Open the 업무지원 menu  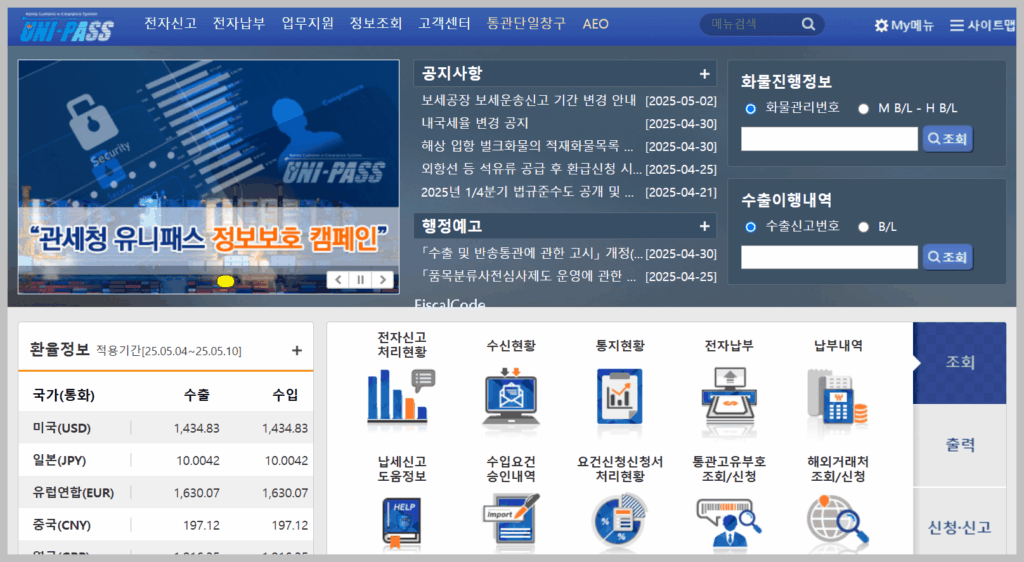[308, 23]
